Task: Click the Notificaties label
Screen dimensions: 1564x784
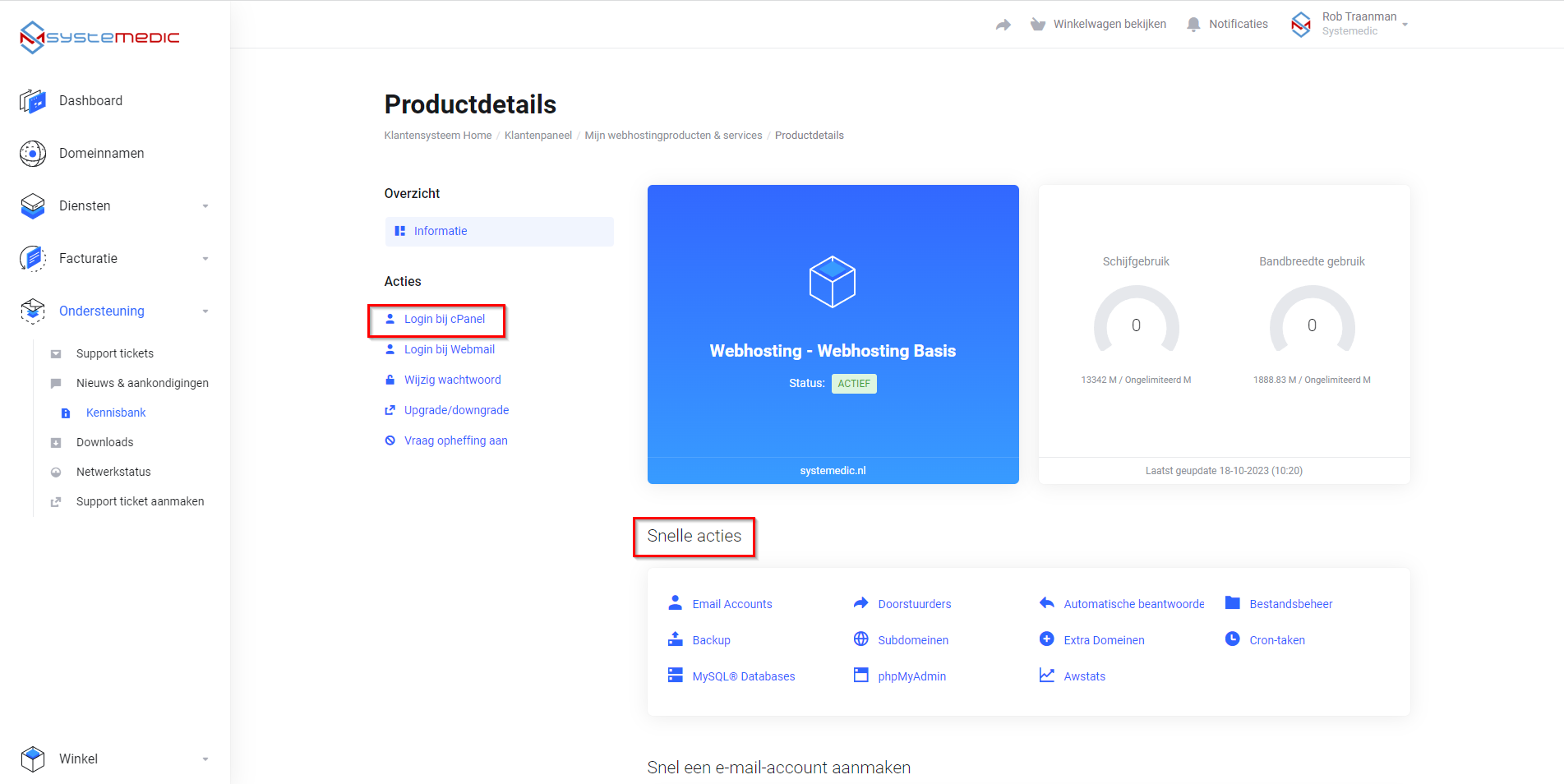Action: point(1238,25)
